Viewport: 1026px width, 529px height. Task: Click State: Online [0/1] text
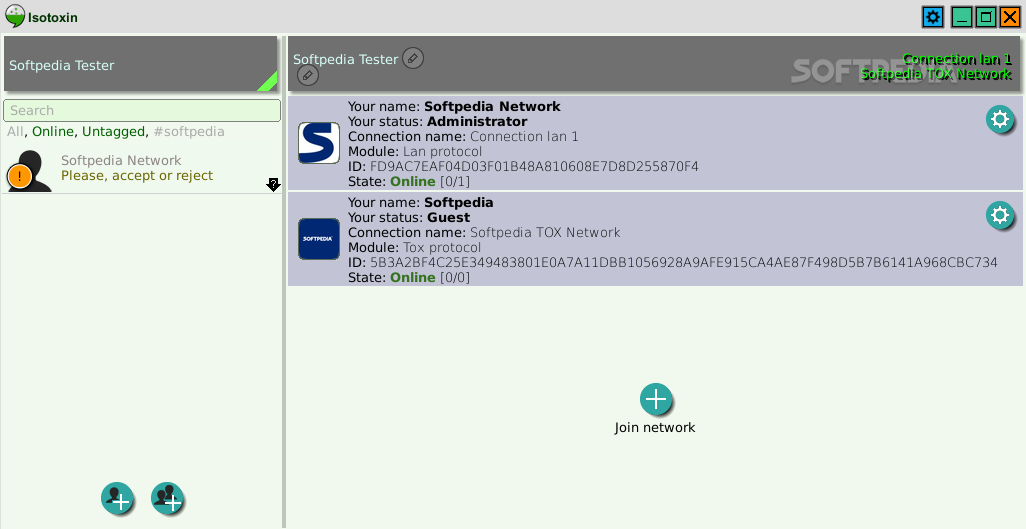pos(409,181)
